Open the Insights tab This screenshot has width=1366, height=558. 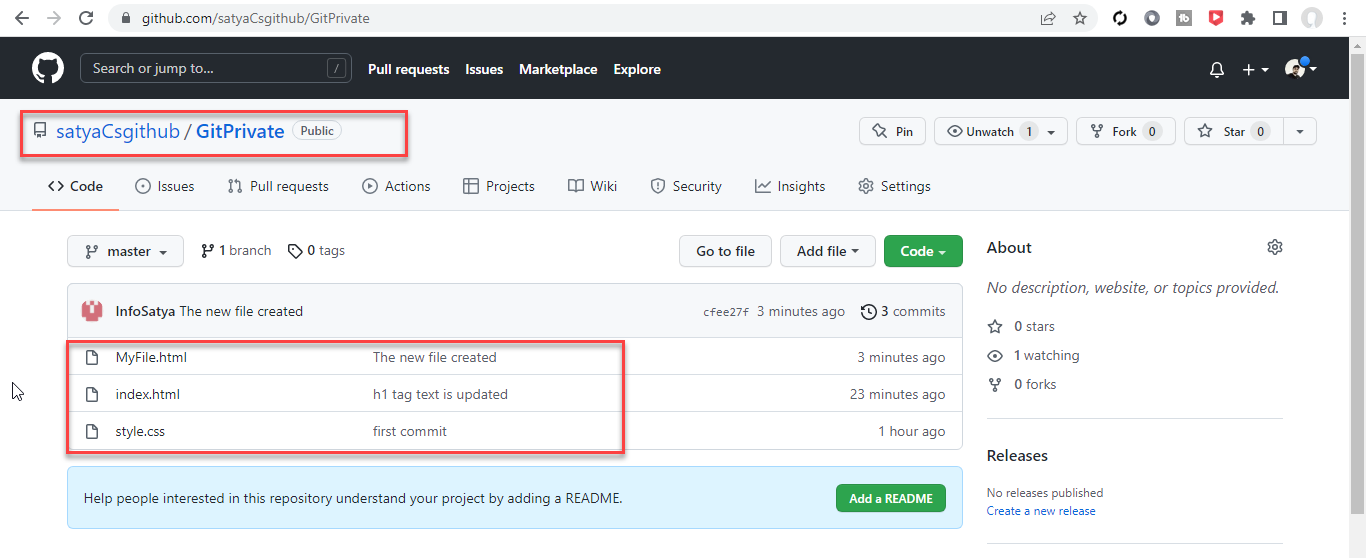[x=790, y=186]
